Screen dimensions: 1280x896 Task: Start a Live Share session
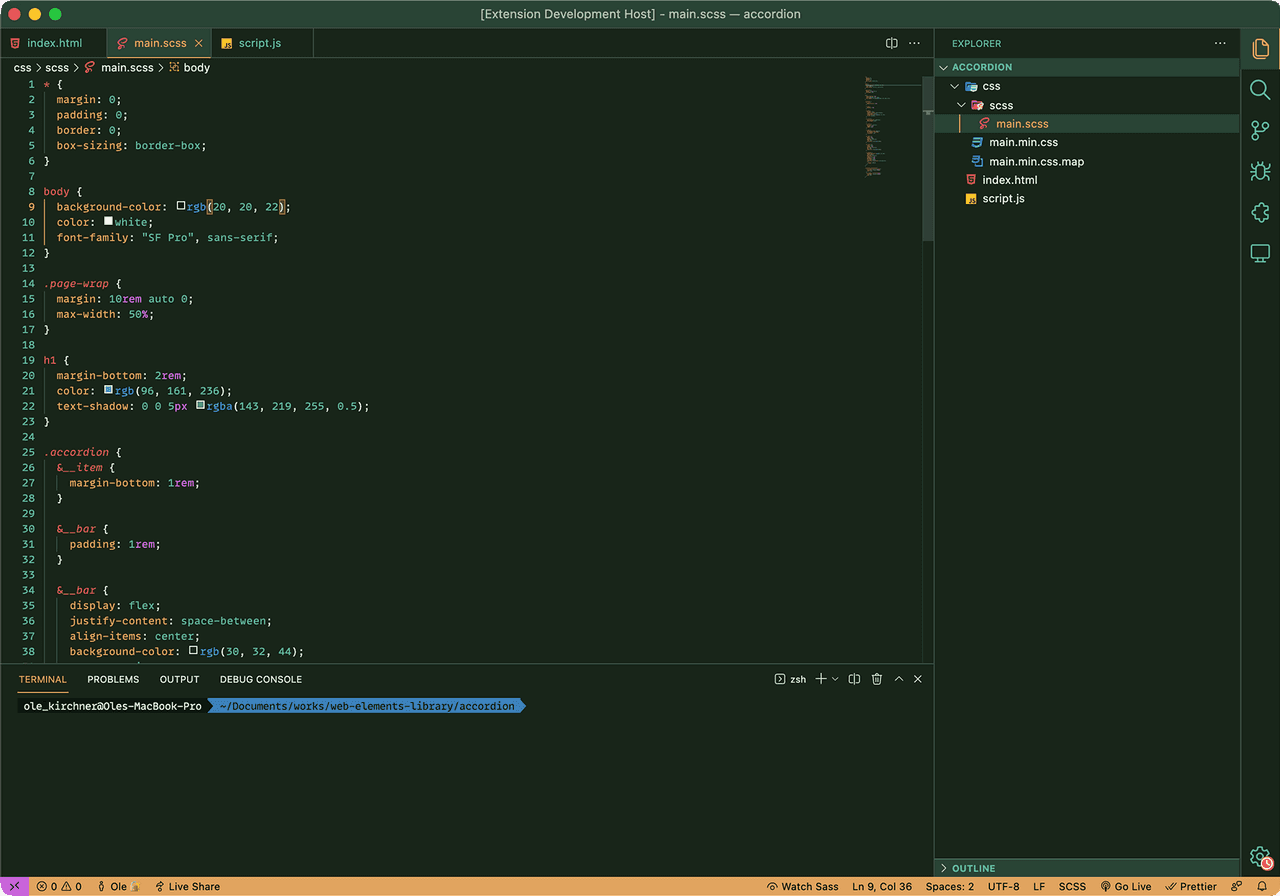pos(187,886)
